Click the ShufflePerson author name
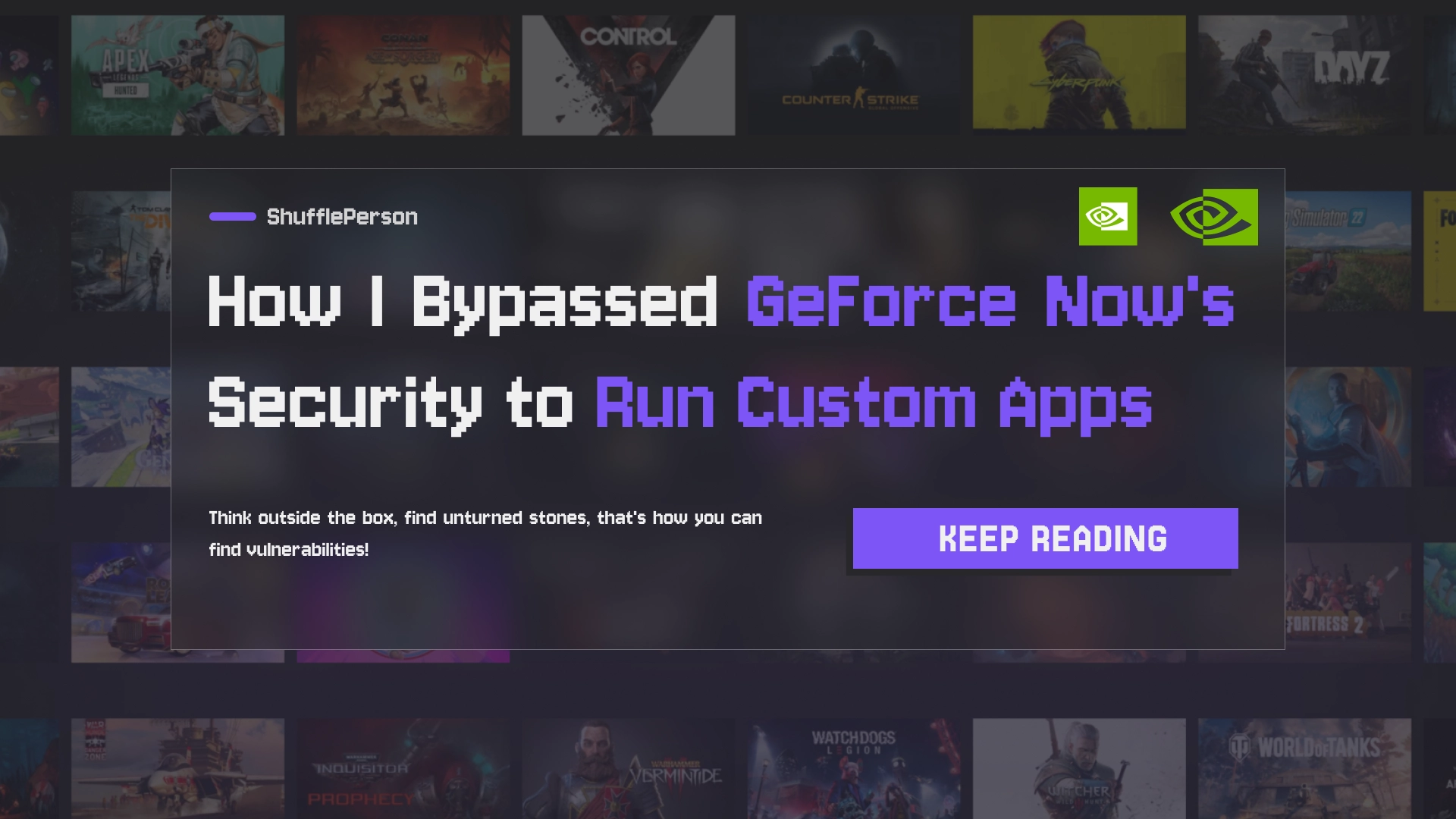 click(342, 217)
